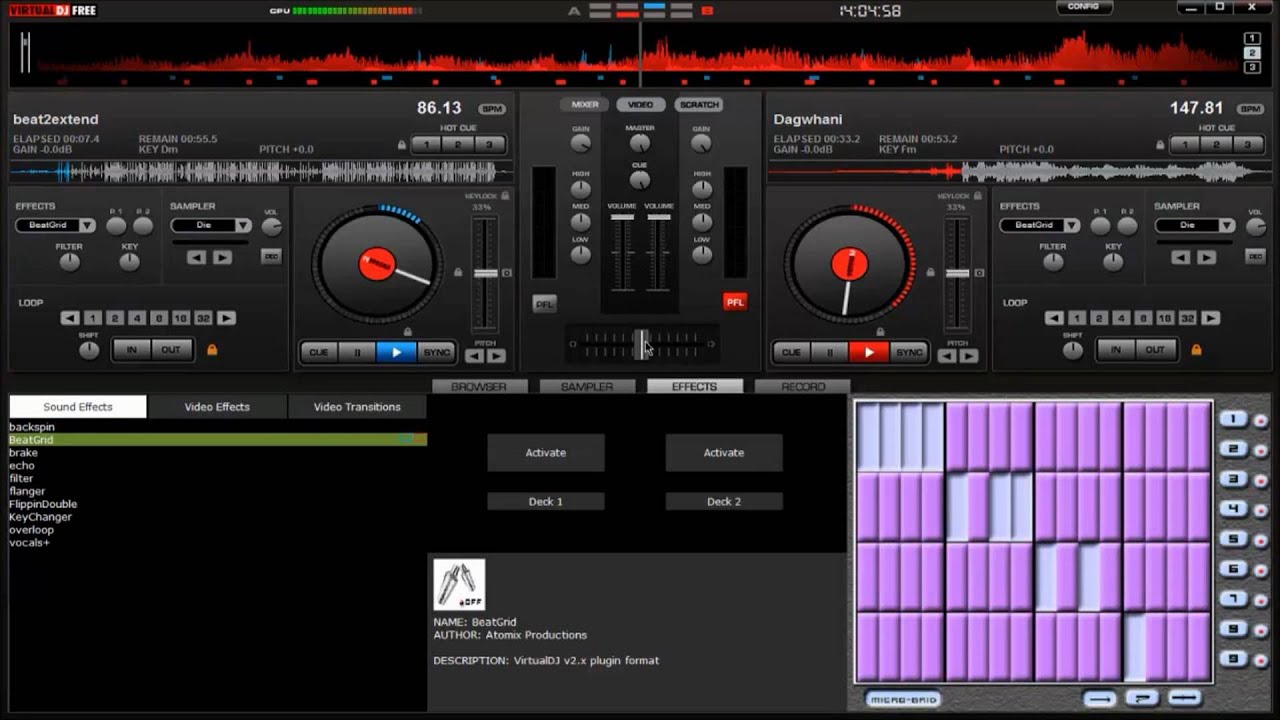Viewport: 1280px width, 720px height.
Task: Select previous sample on Dagwhani sampler
Action: tap(1181, 257)
